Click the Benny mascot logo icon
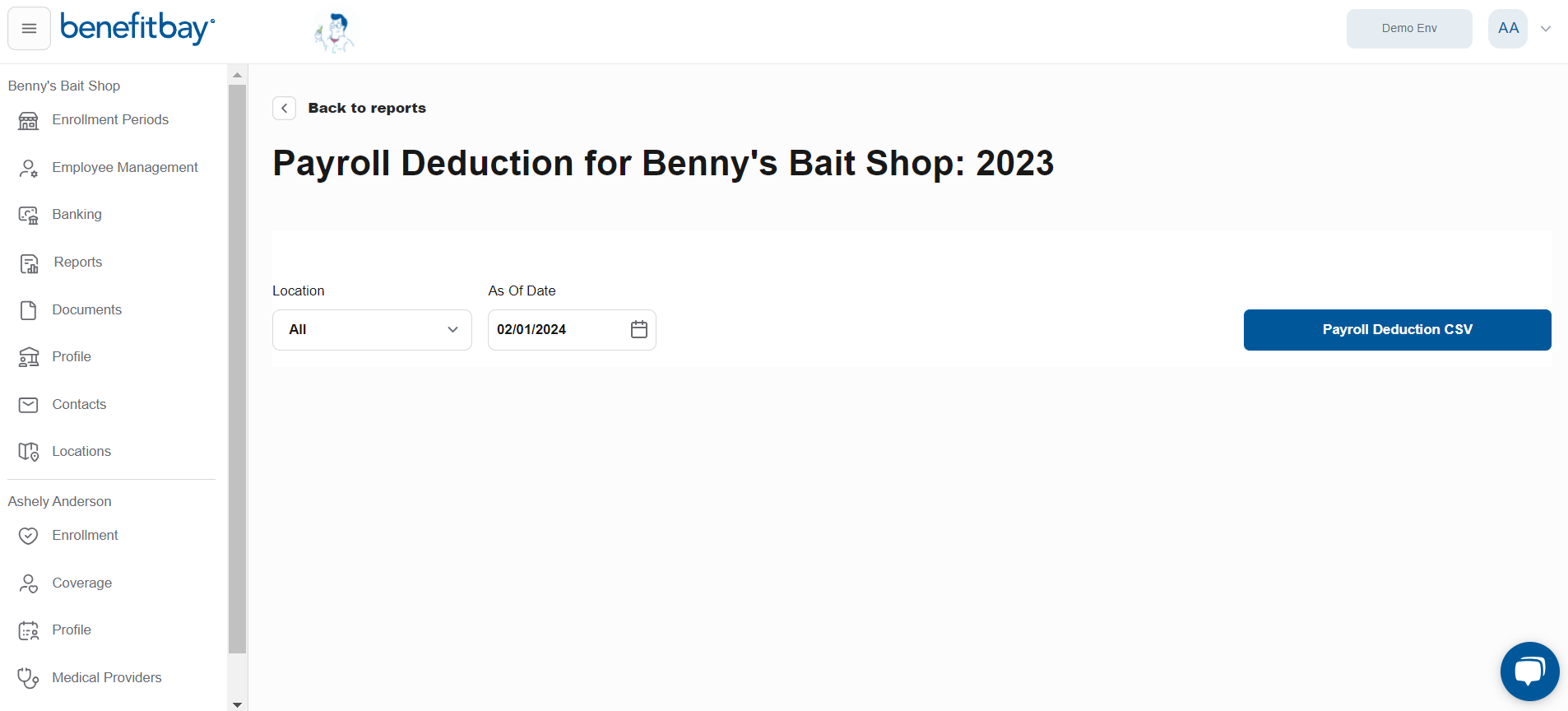Screen dimensions: 1568x711 (x=335, y=33)
